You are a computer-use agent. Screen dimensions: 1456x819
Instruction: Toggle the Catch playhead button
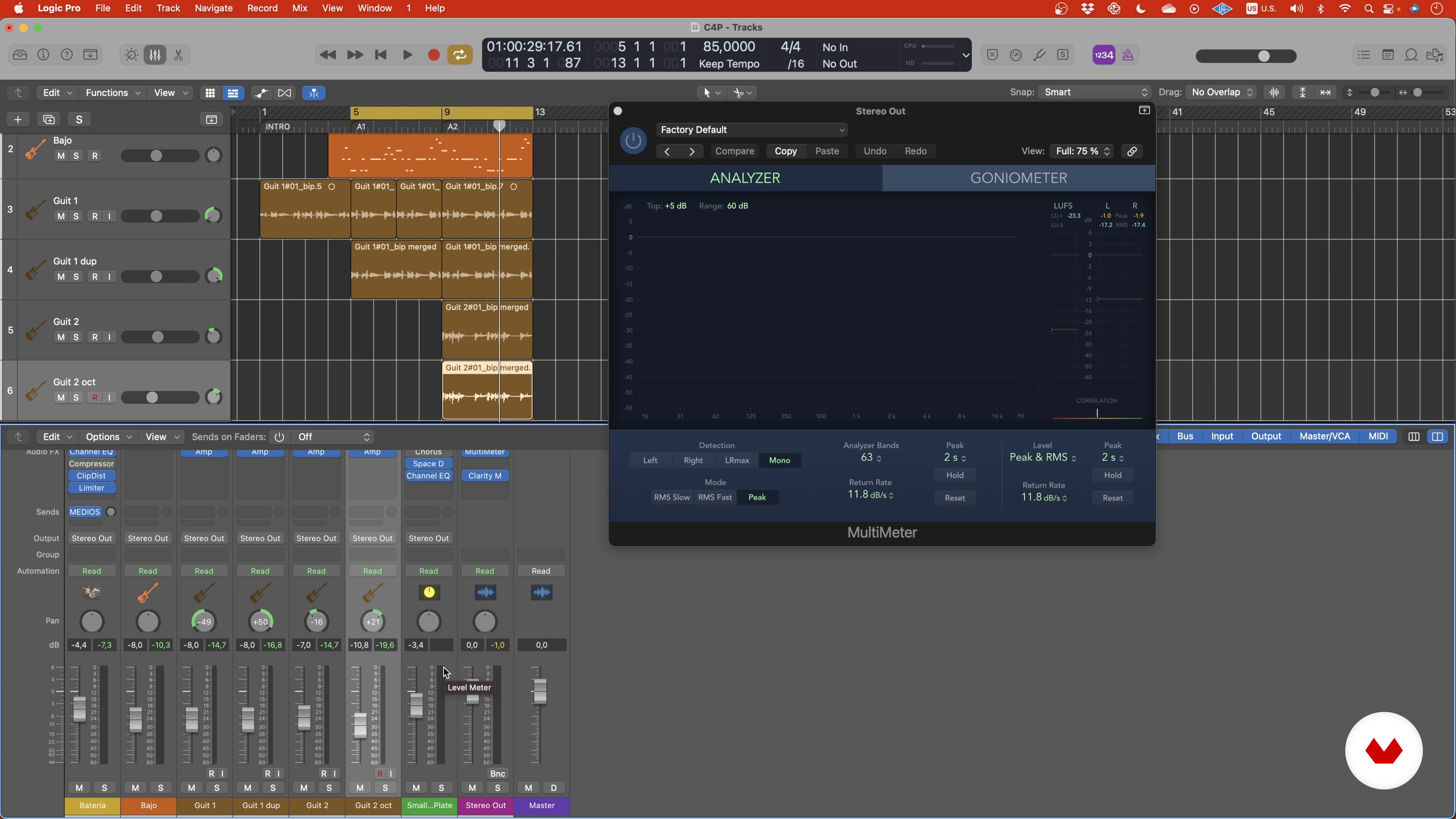(314, 93)
